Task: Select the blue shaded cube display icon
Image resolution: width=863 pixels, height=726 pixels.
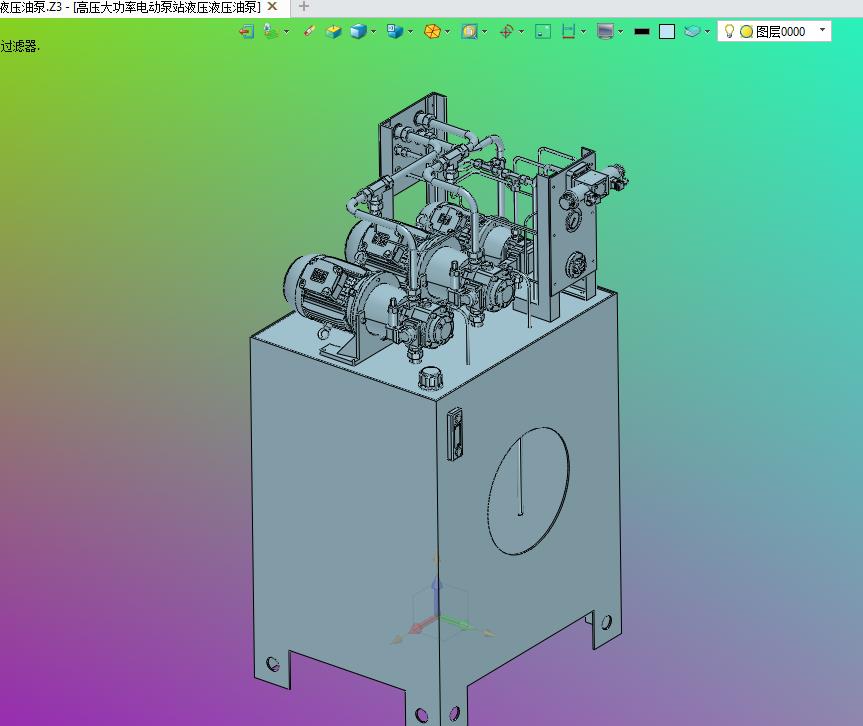Action: [x=358, y=31]
